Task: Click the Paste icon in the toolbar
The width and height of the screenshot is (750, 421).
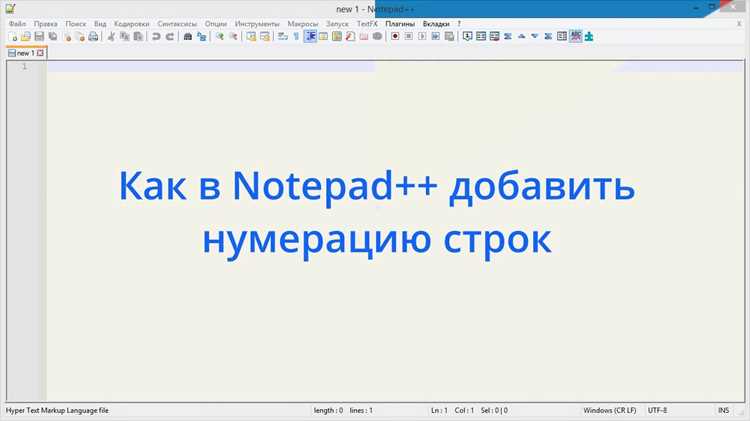Action: [138, 36]
